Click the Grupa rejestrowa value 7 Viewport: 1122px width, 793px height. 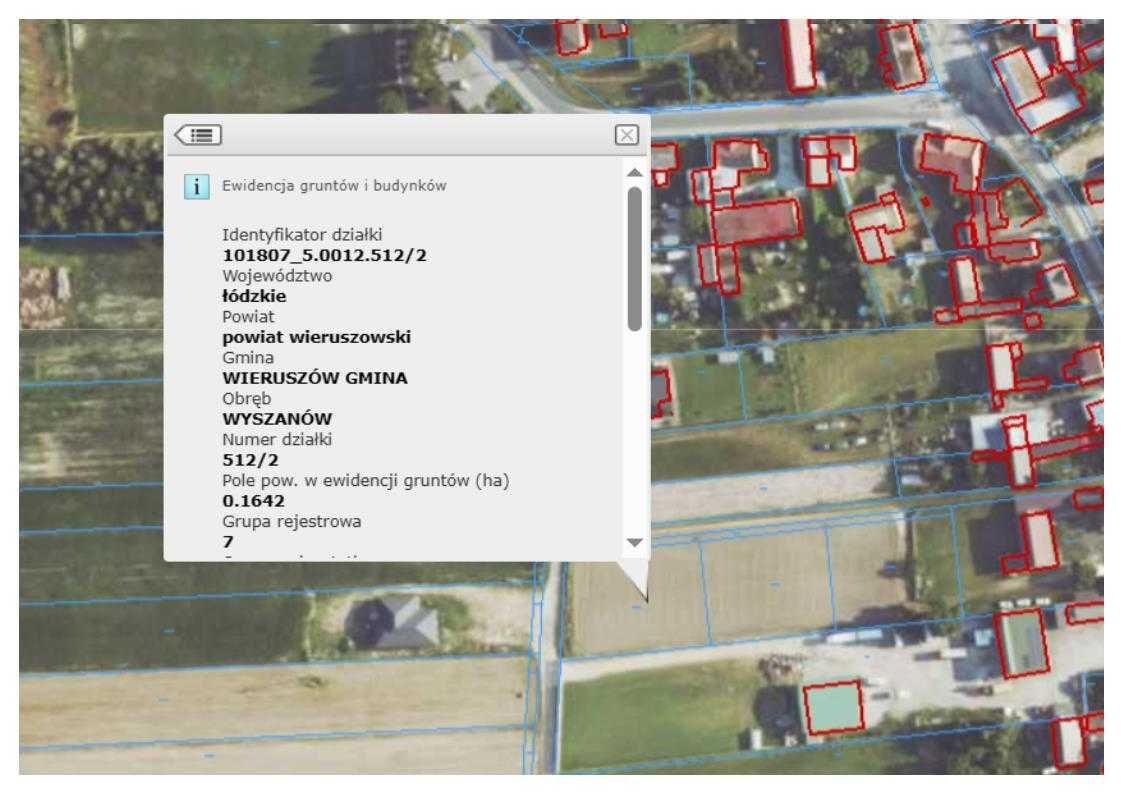(228, 542)
